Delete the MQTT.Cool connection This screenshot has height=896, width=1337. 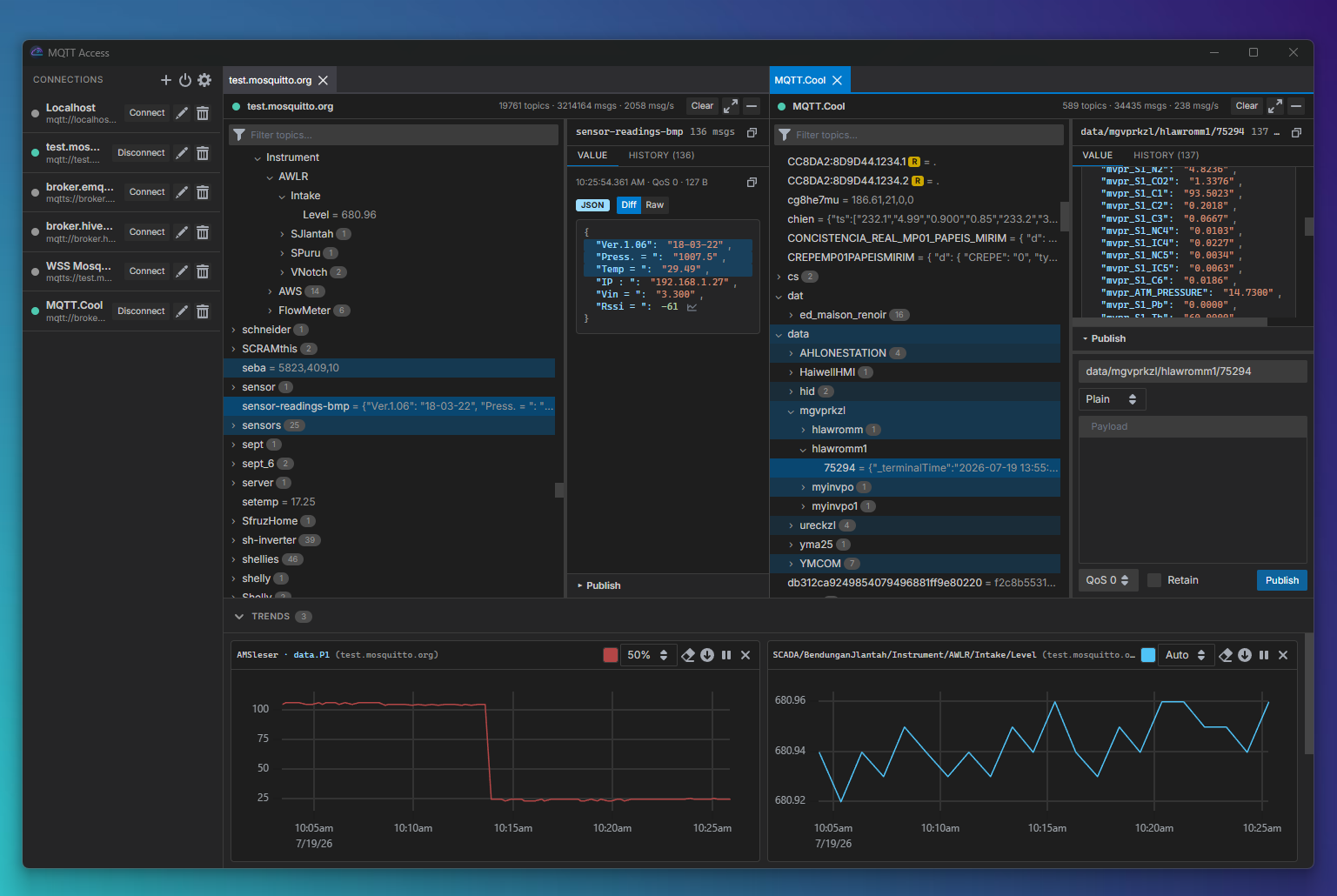[x=203, y=311]
